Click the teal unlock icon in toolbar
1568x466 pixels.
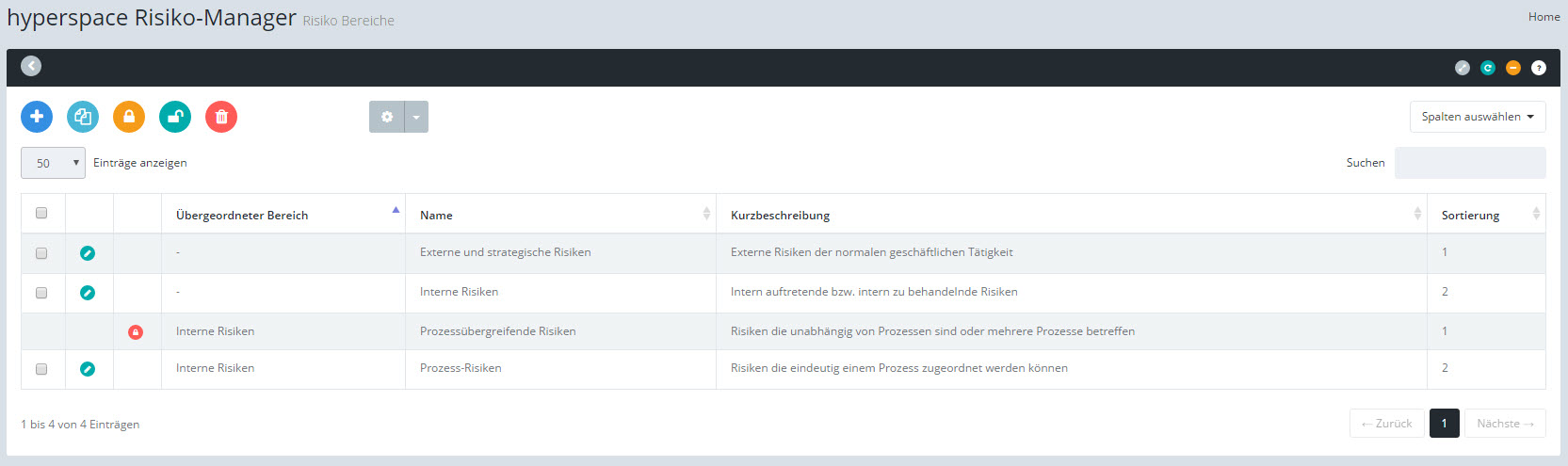pos(175,117)
